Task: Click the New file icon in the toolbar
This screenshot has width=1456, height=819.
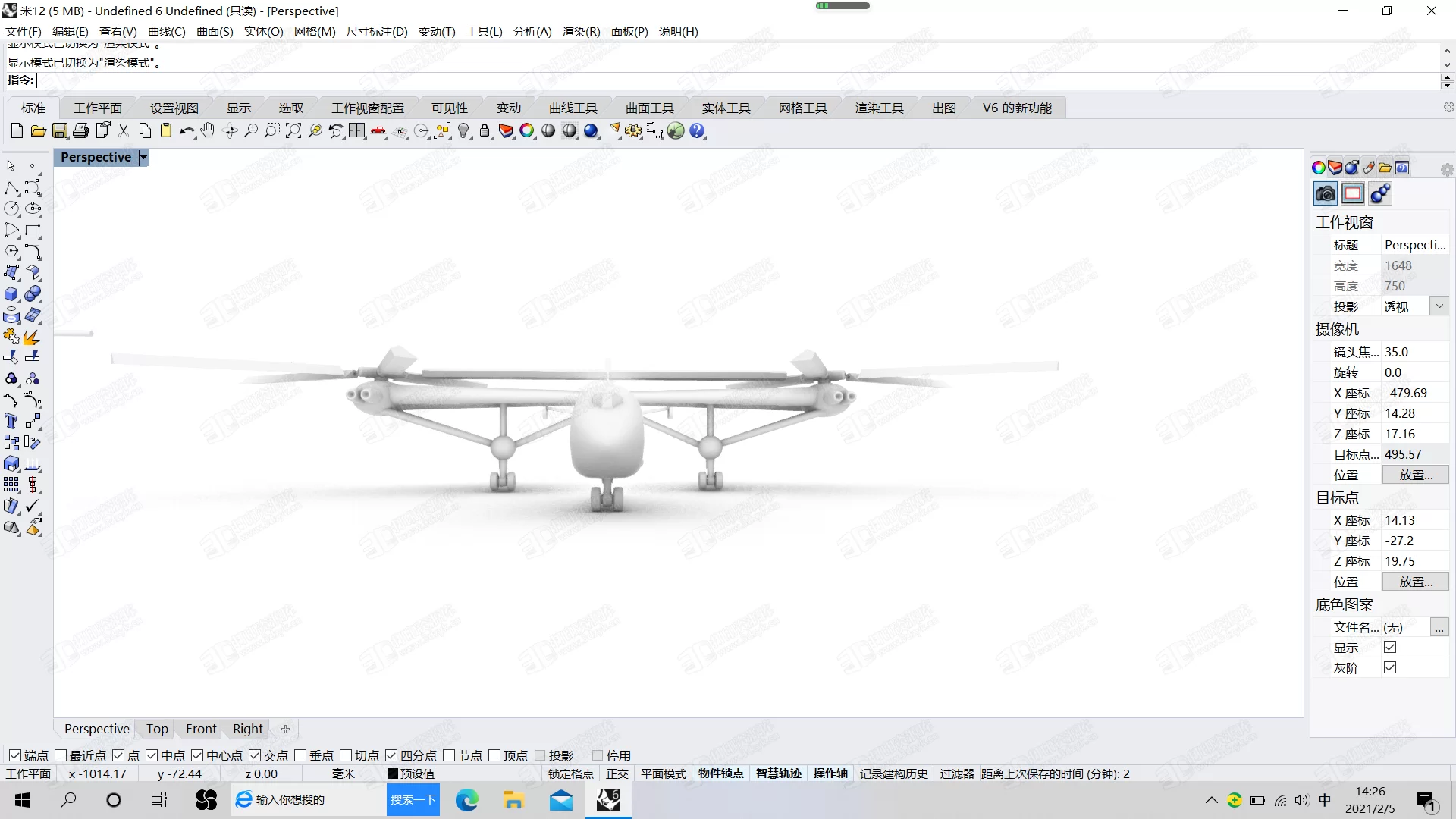Action: (x=17, y=131)
